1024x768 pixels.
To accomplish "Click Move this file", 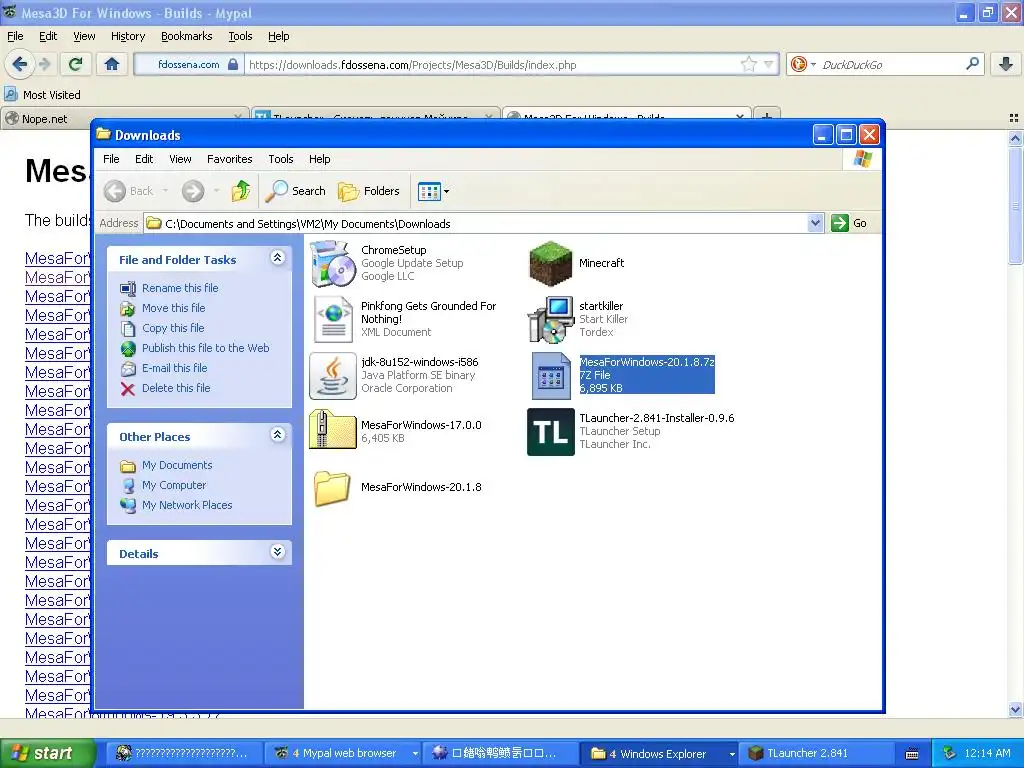I will pos(174,308).
